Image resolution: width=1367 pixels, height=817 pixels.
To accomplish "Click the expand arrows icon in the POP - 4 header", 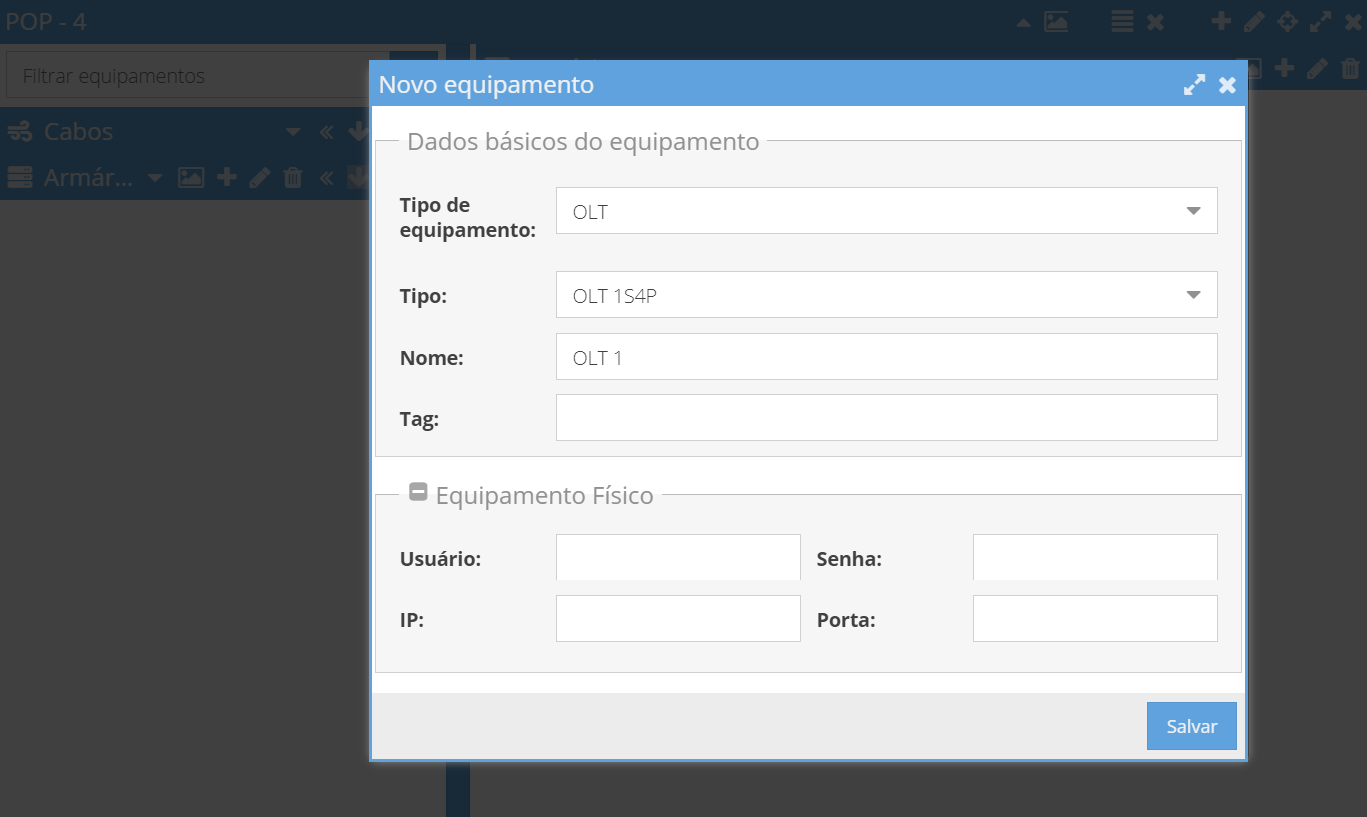I will (1321, 21).
